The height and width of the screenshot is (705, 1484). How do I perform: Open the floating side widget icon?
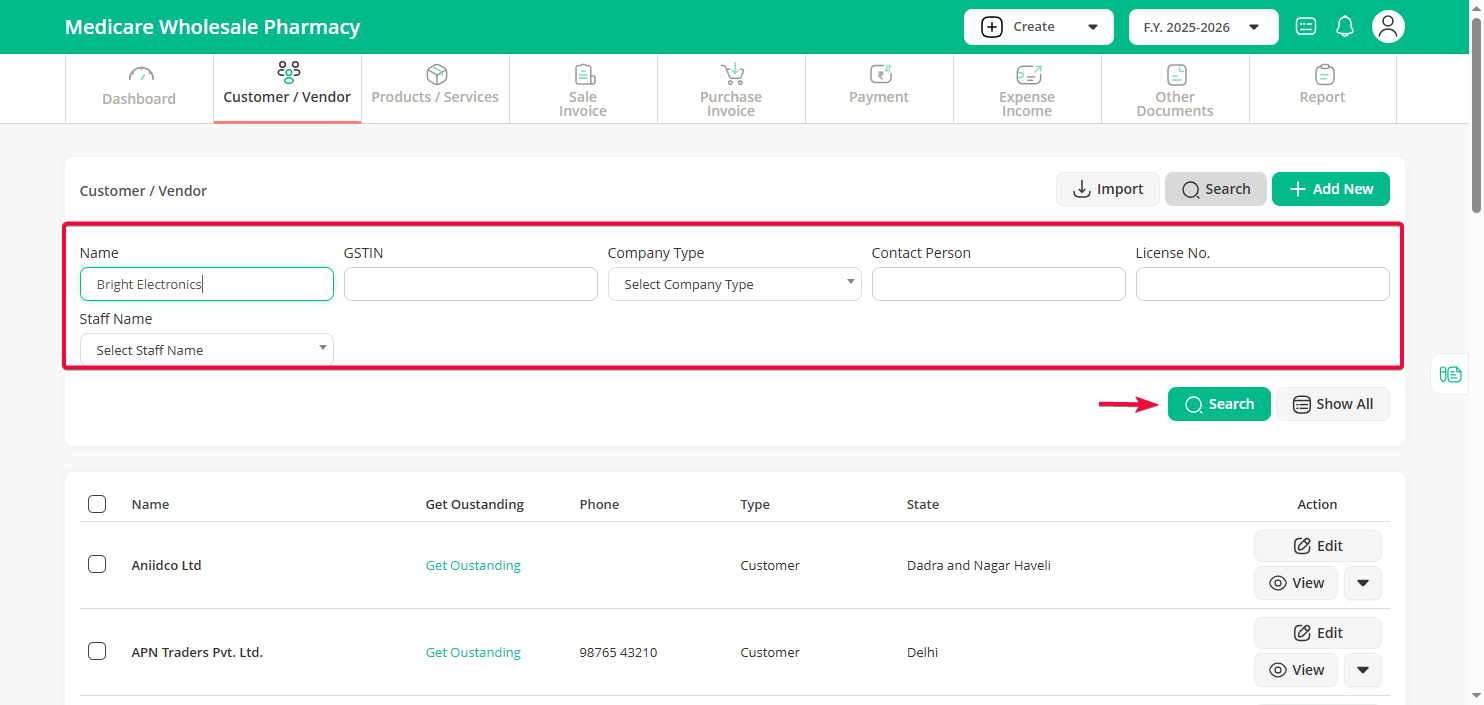1450,374
